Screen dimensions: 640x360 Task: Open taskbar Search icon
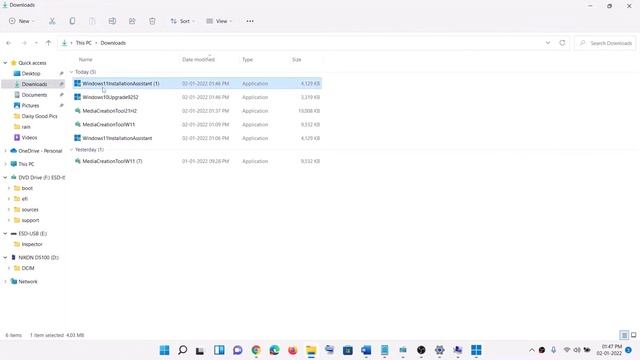[x=182, y=350]
